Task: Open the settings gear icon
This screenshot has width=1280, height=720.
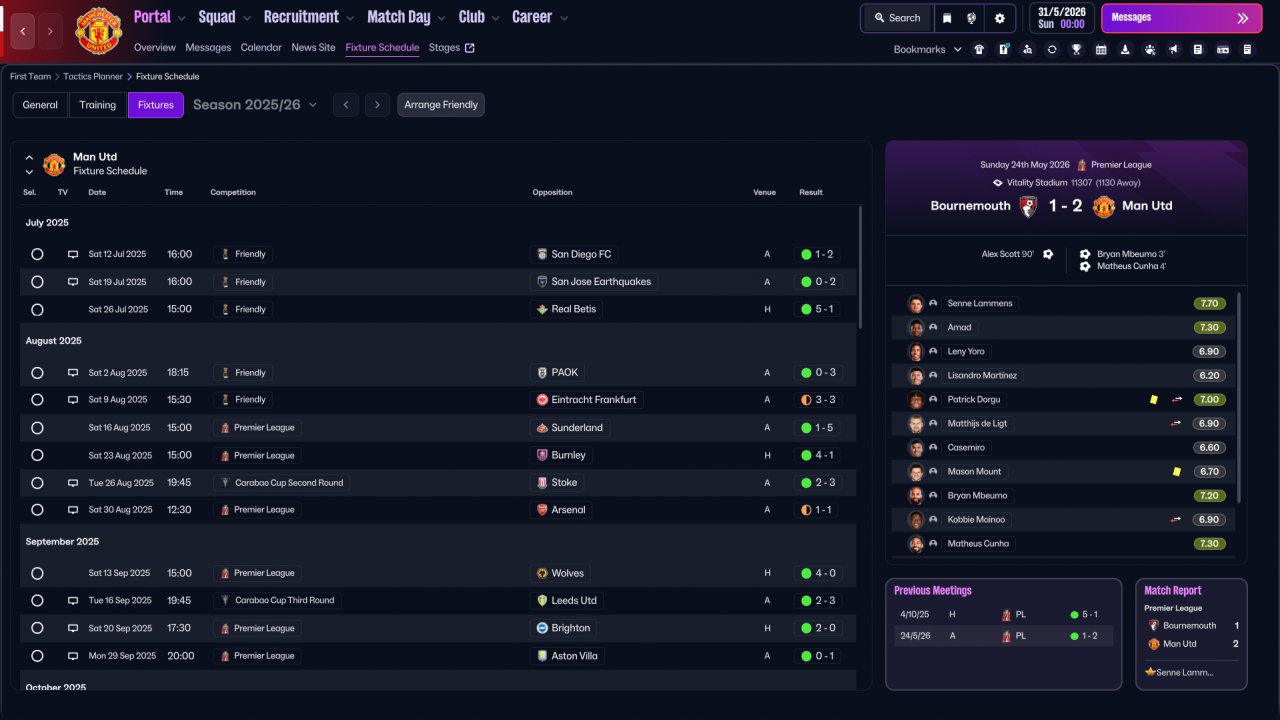Action: tap(999, 18)
